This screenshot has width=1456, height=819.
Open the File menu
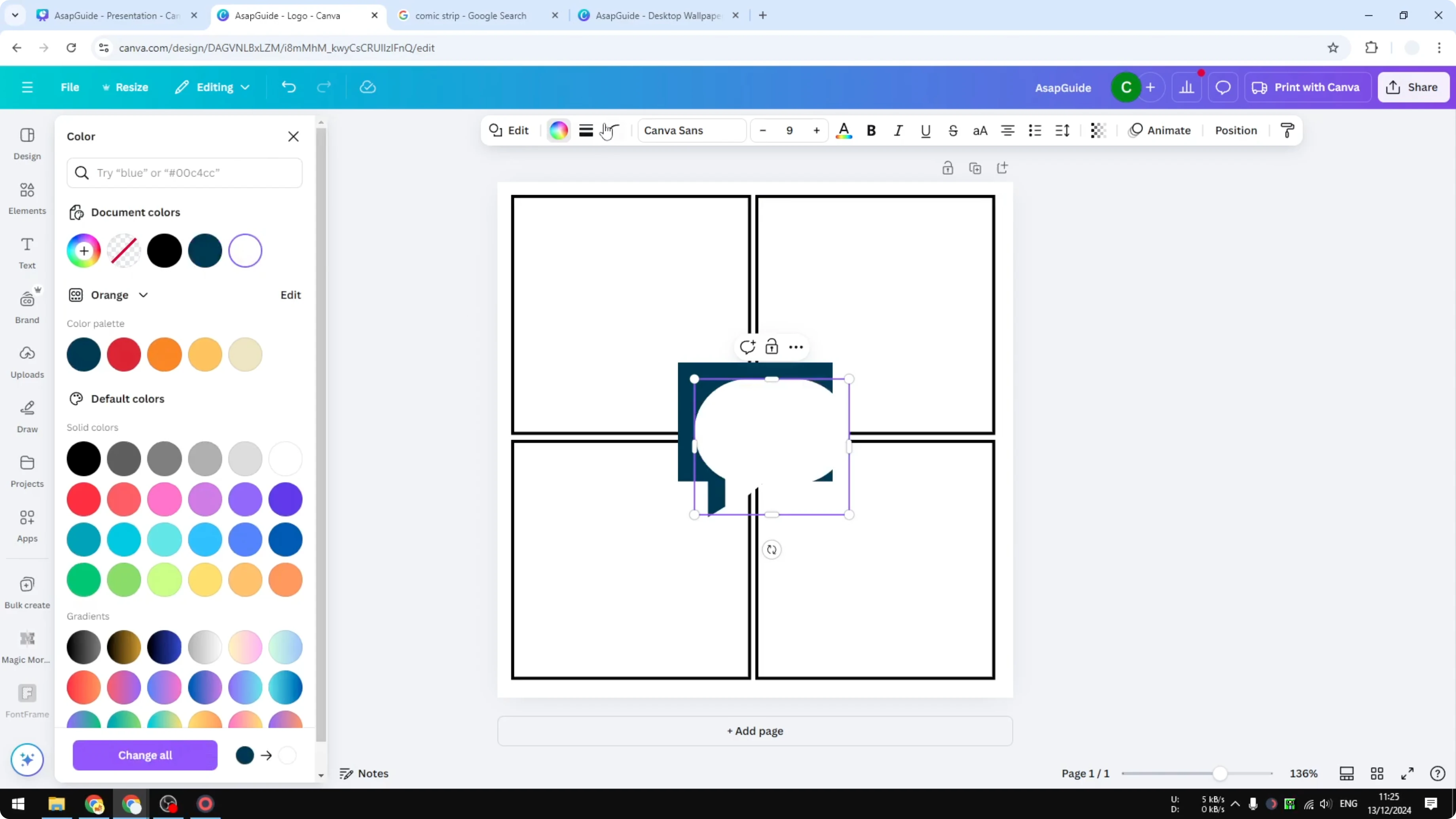[70, 87]
